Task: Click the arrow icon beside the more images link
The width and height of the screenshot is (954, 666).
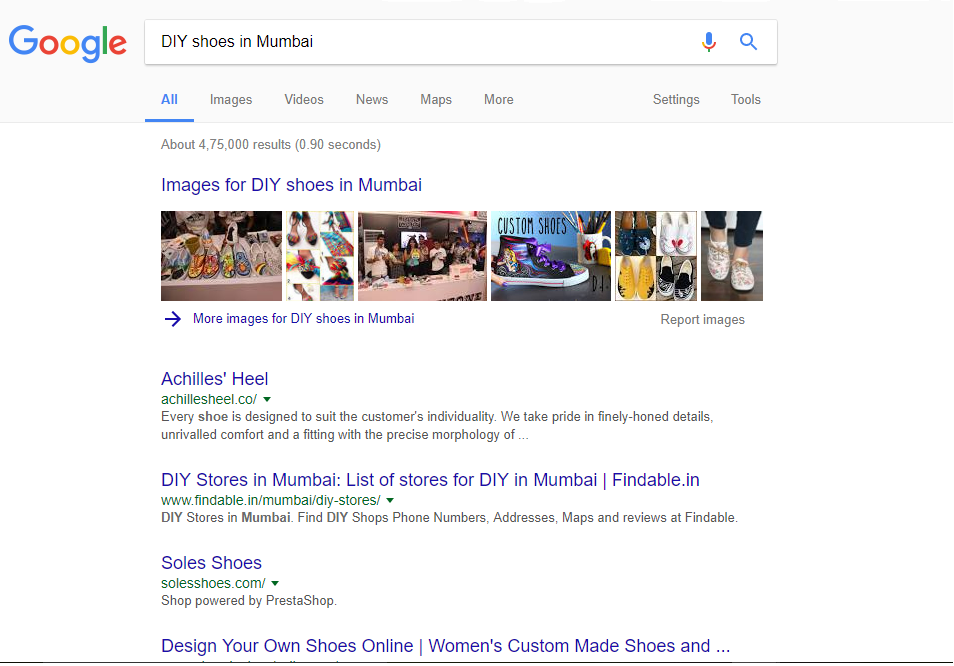Action: coord(172,318)
